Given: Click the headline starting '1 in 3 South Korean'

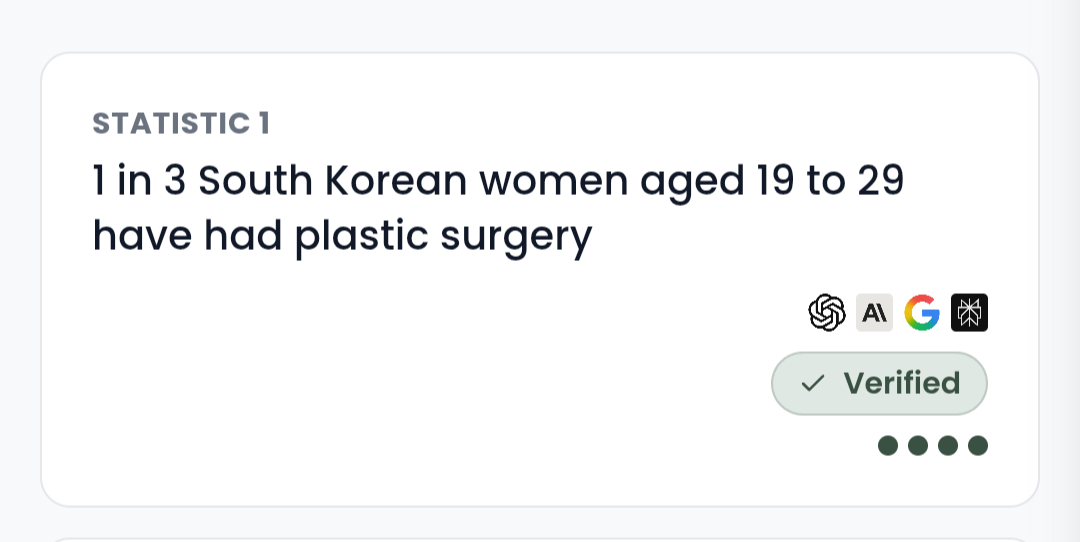Looking at the screenshot, I should (498, 209).
